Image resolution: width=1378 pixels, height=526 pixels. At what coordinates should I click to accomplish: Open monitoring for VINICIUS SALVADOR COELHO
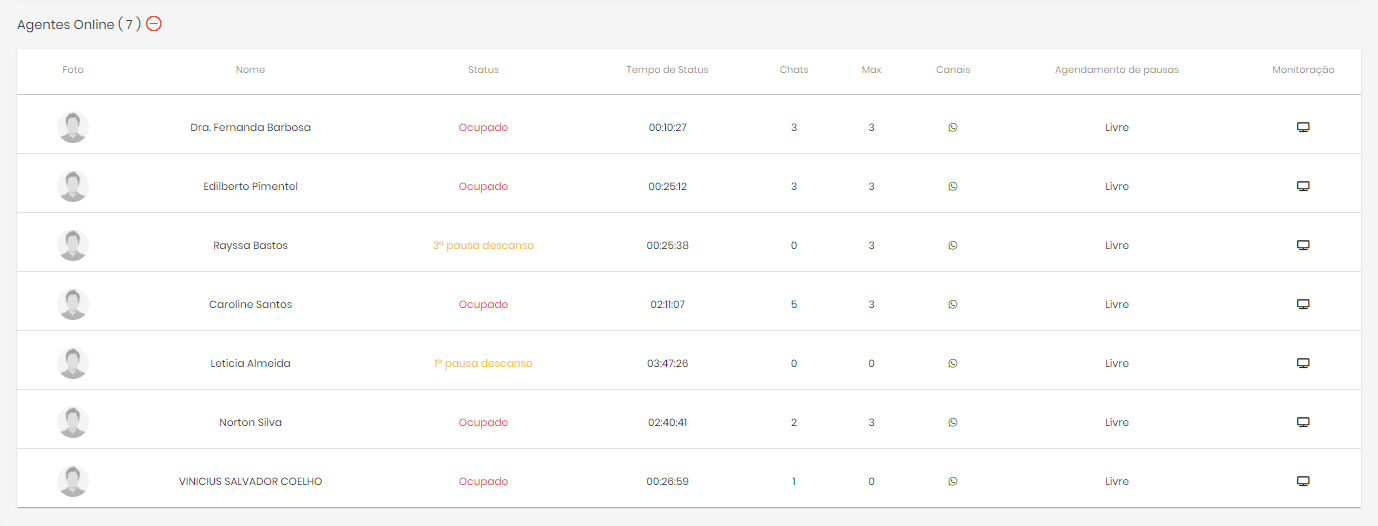pyautogui.click(x=1303, y=481)
